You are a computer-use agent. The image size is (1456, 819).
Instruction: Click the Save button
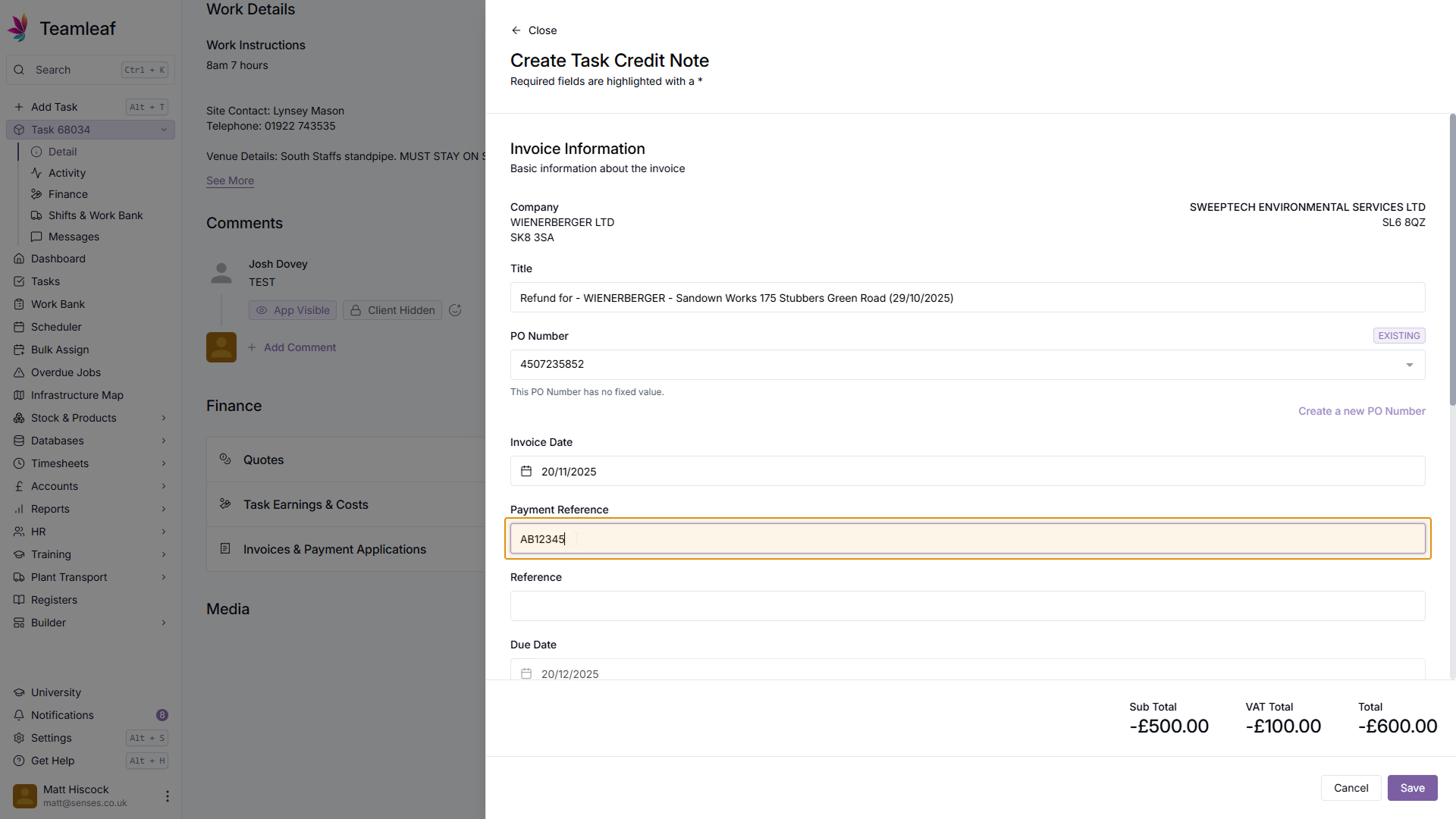click(1412, 788)
